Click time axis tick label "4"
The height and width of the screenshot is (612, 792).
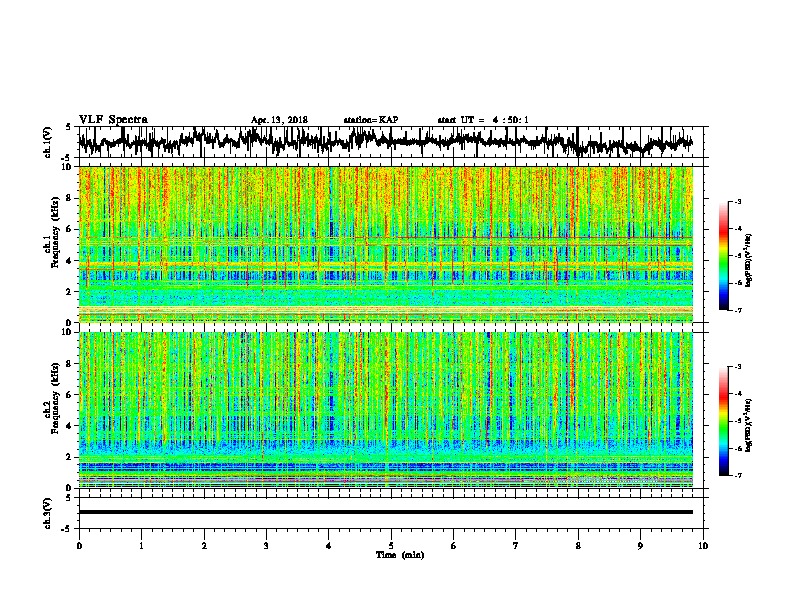329,546
